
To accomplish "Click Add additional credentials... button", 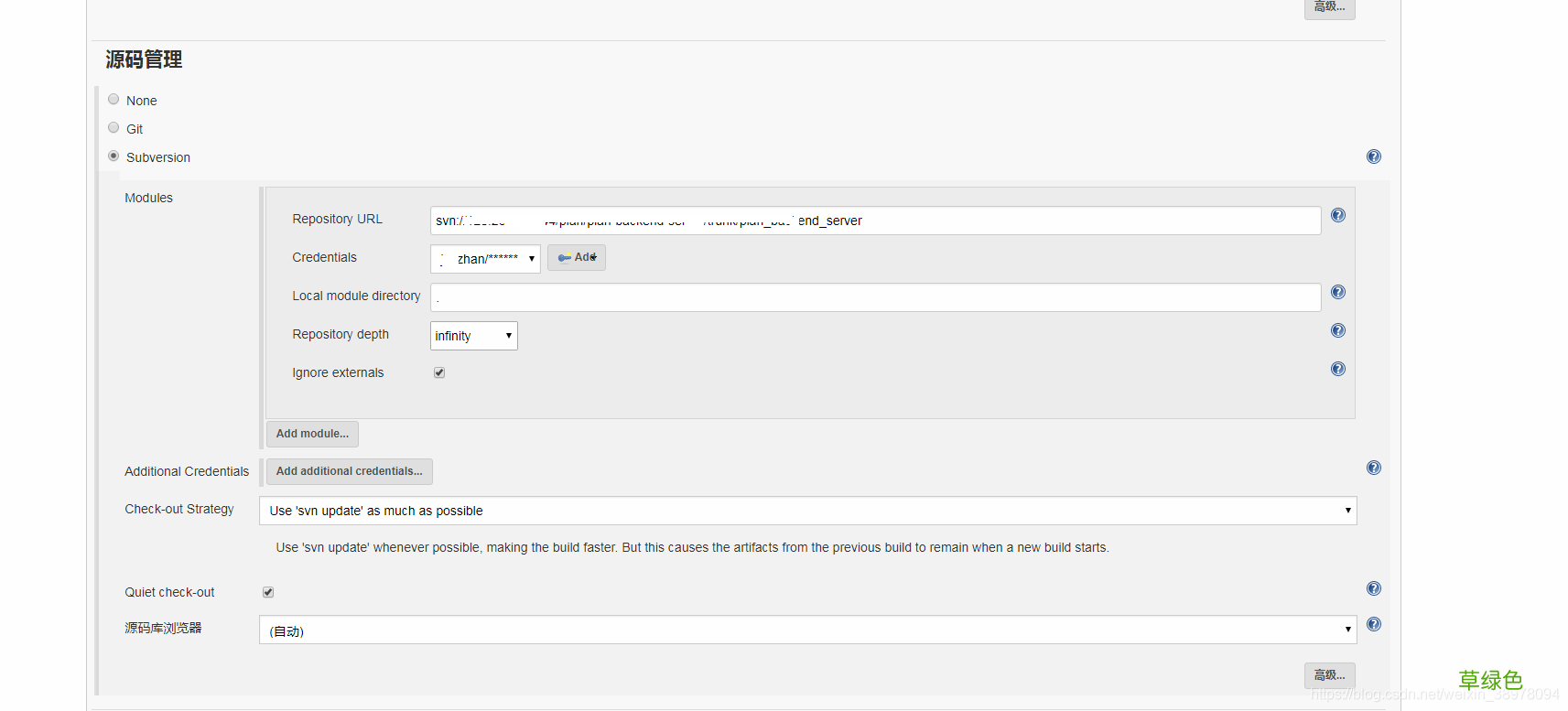I will (x=350, y=471).
